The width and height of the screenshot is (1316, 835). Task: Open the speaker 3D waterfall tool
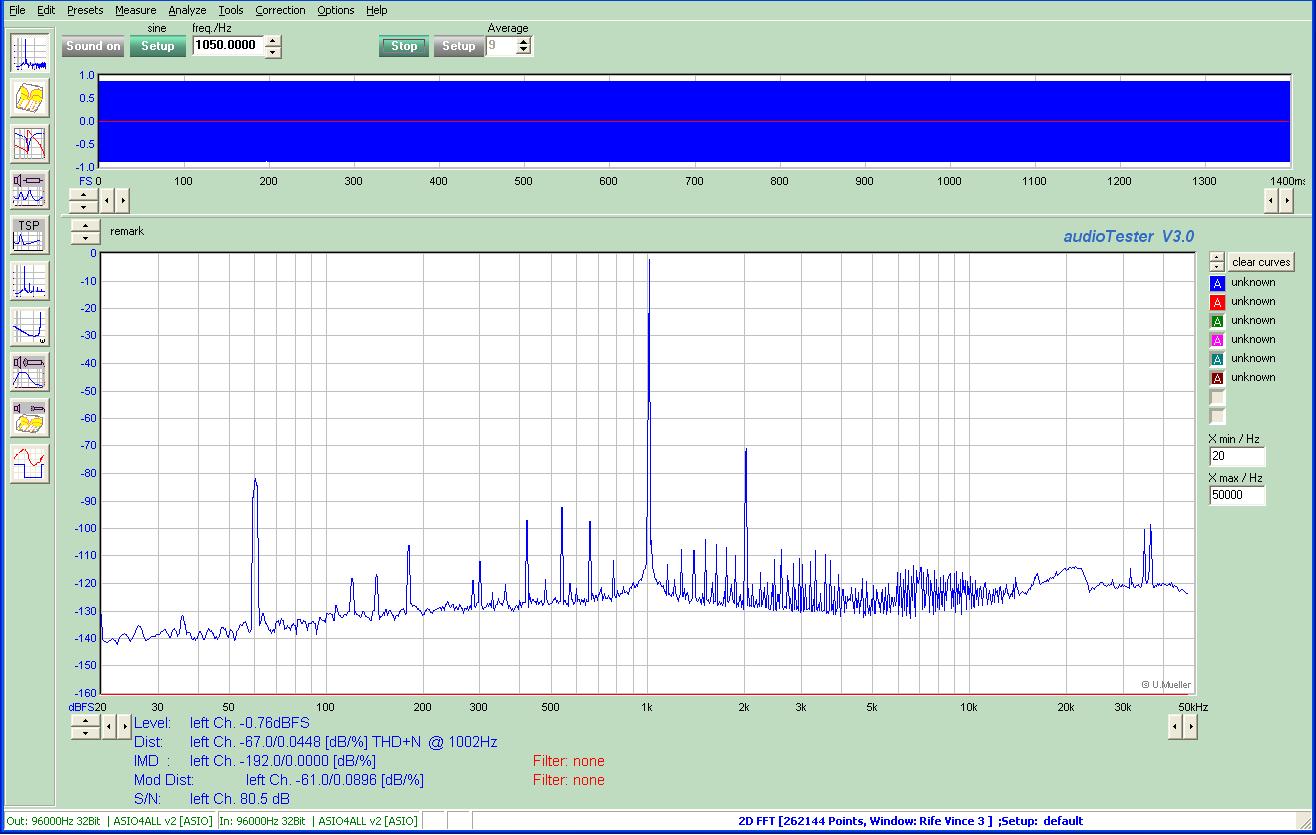pyautogui.click(x=30, y=418)
